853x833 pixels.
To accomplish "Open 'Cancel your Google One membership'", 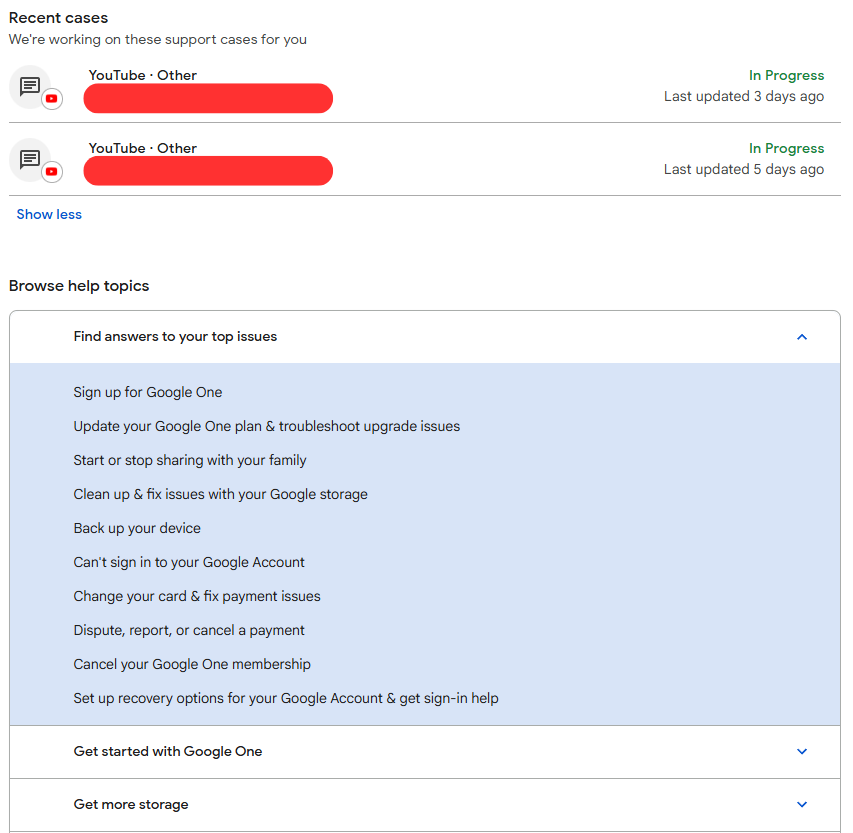I will coord(192,664).
